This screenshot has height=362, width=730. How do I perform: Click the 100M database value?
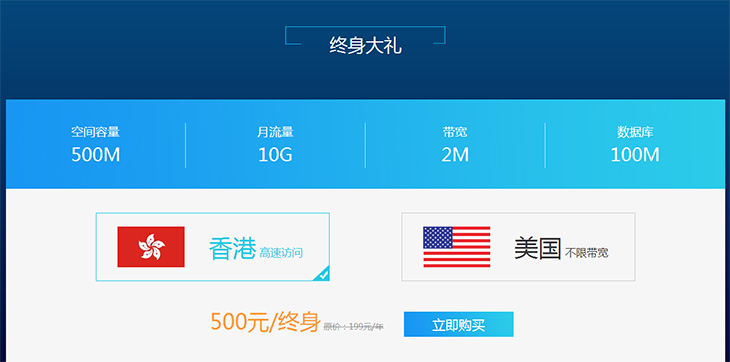[x=635, y=155]
